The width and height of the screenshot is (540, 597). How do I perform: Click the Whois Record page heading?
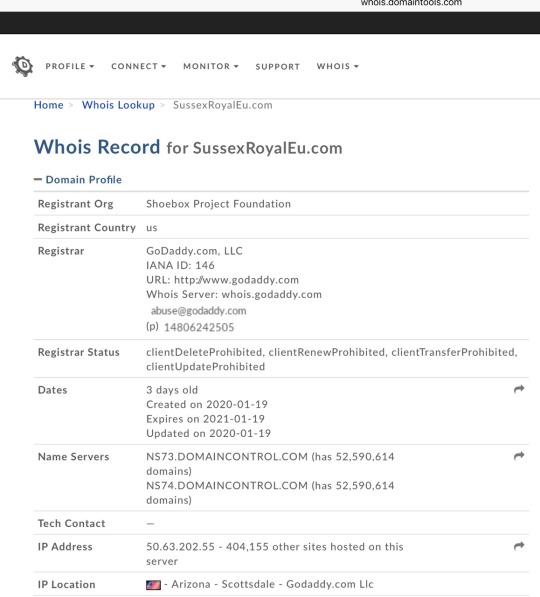tap(188, 147)
